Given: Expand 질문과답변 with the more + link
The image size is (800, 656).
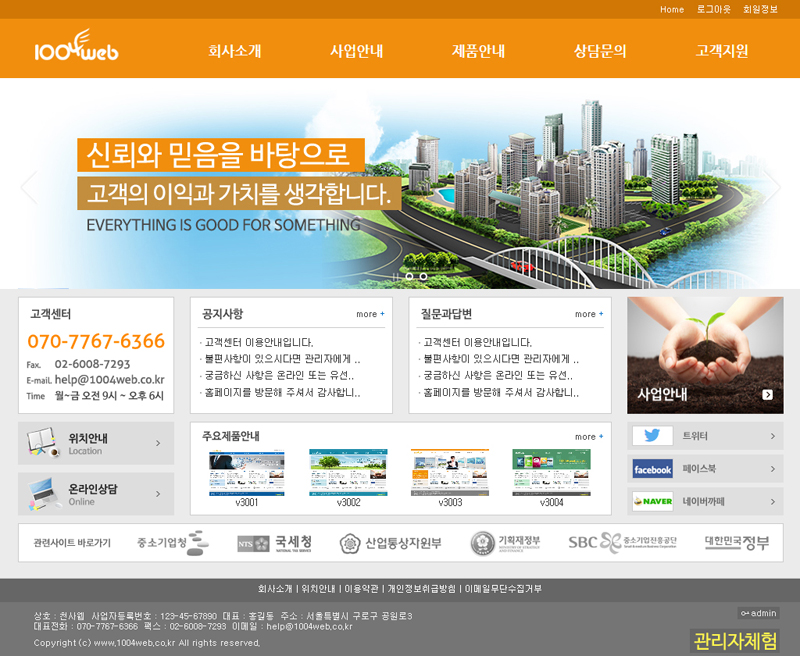Looking at the screenshot, I should click(589, 314).
